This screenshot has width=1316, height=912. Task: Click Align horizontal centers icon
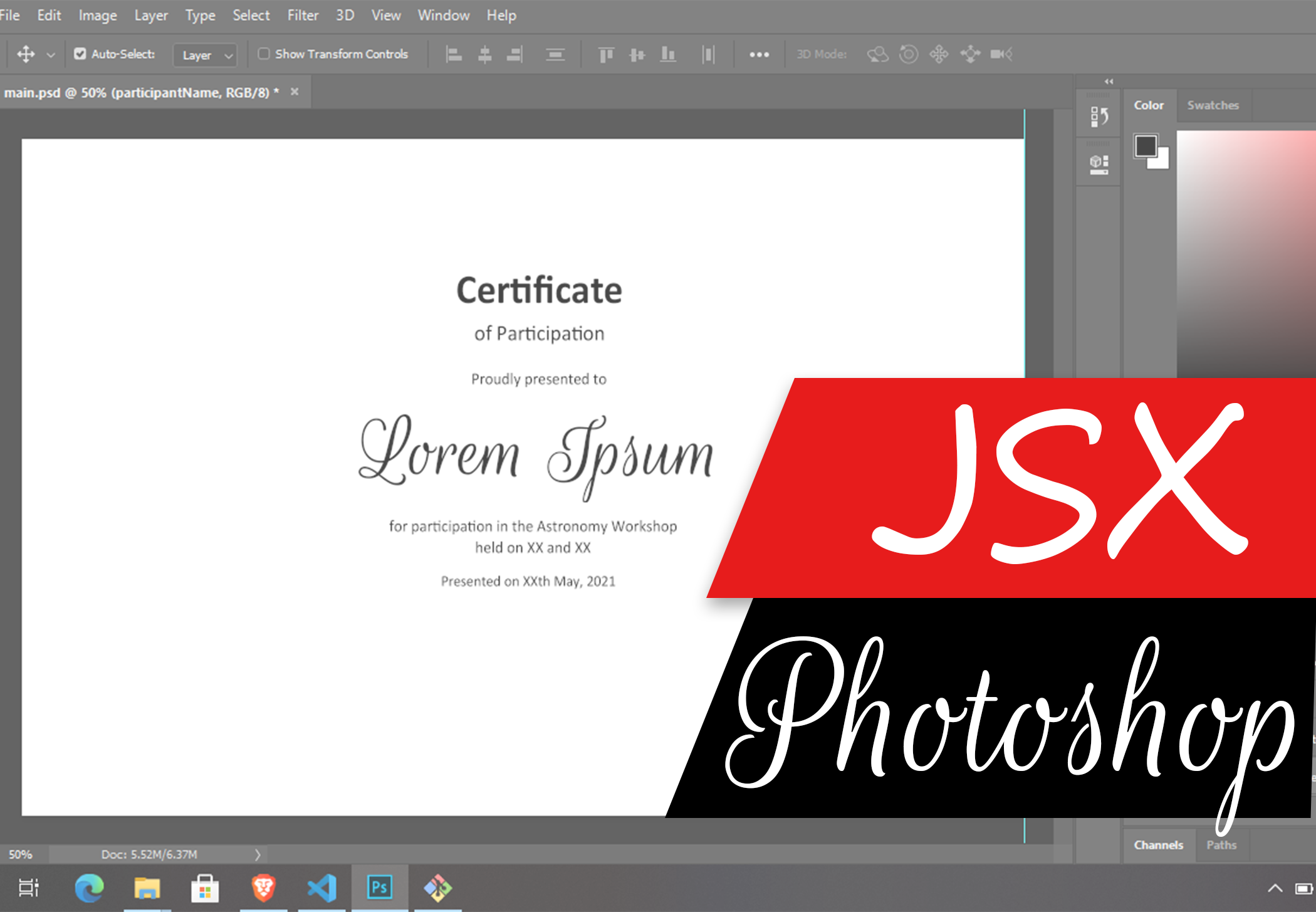point(484,55)
